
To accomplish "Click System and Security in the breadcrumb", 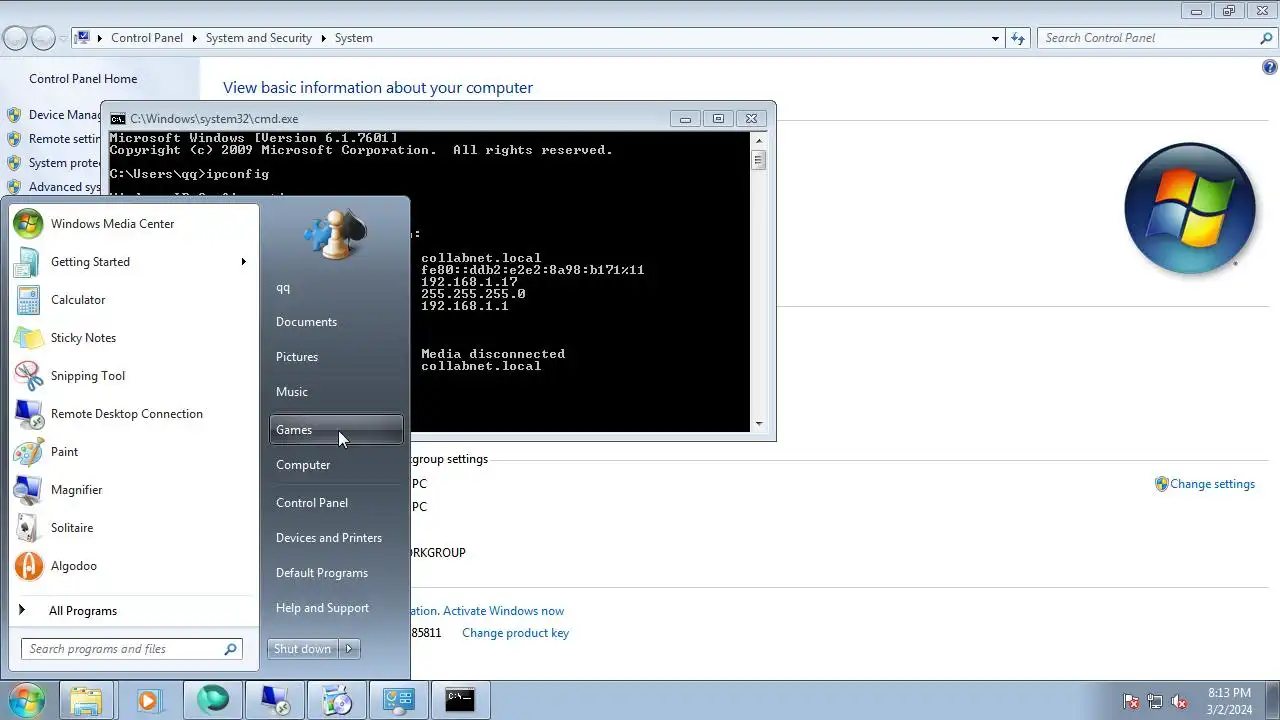I will (x=259, y=38).
